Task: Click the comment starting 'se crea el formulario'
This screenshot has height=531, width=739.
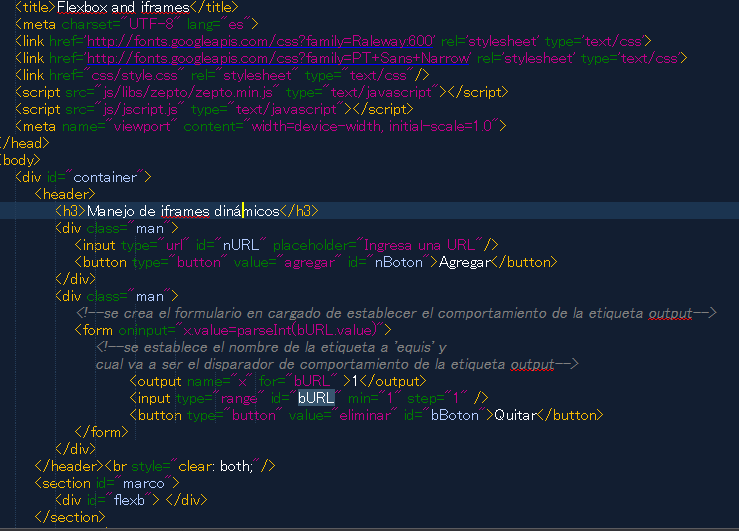Action: pyautogui.click(x=396, y=313)
